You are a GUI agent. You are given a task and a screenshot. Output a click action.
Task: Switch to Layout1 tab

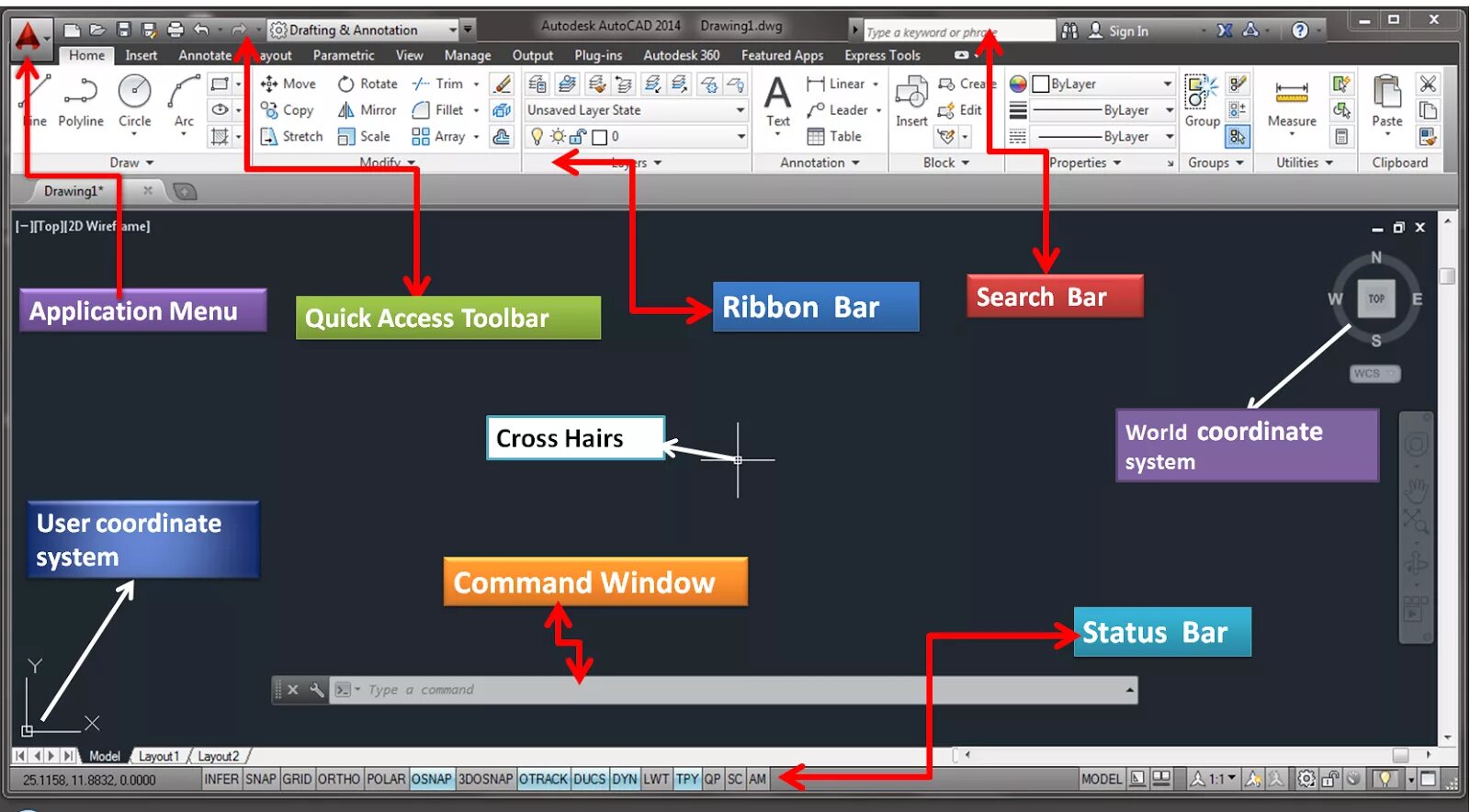coord(159,756)
